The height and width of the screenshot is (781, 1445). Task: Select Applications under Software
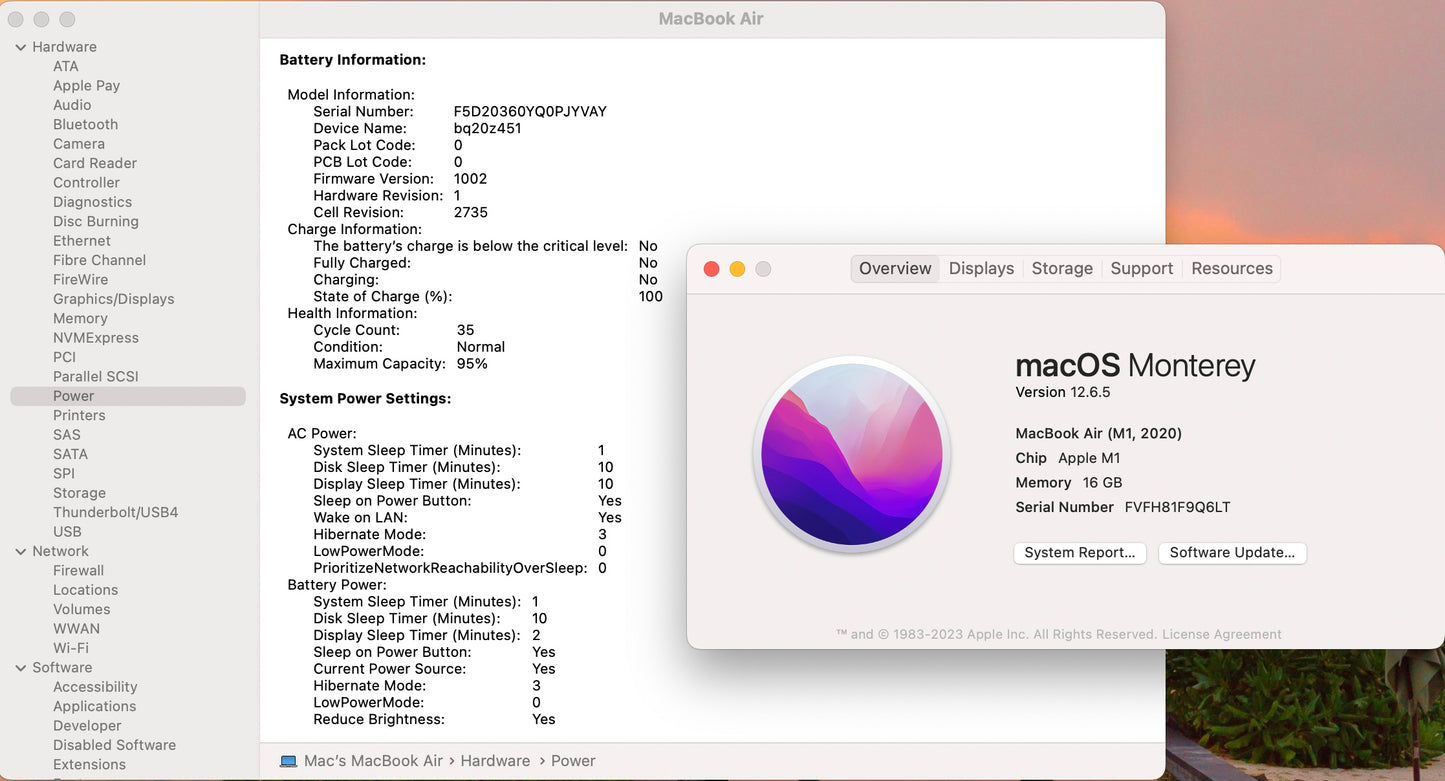[x=94, y=706]
